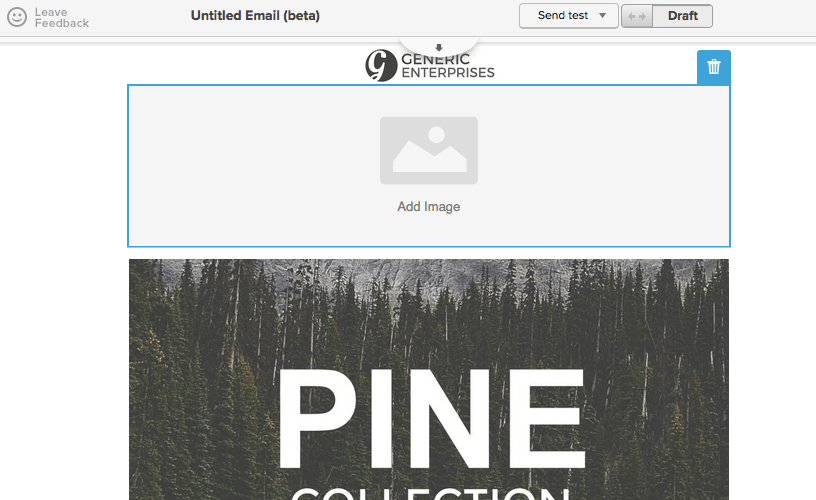Image resolution: width=816 pixels, height=500 pixels.
Task: Click the large PINE headline text
Action: point(432,419)
